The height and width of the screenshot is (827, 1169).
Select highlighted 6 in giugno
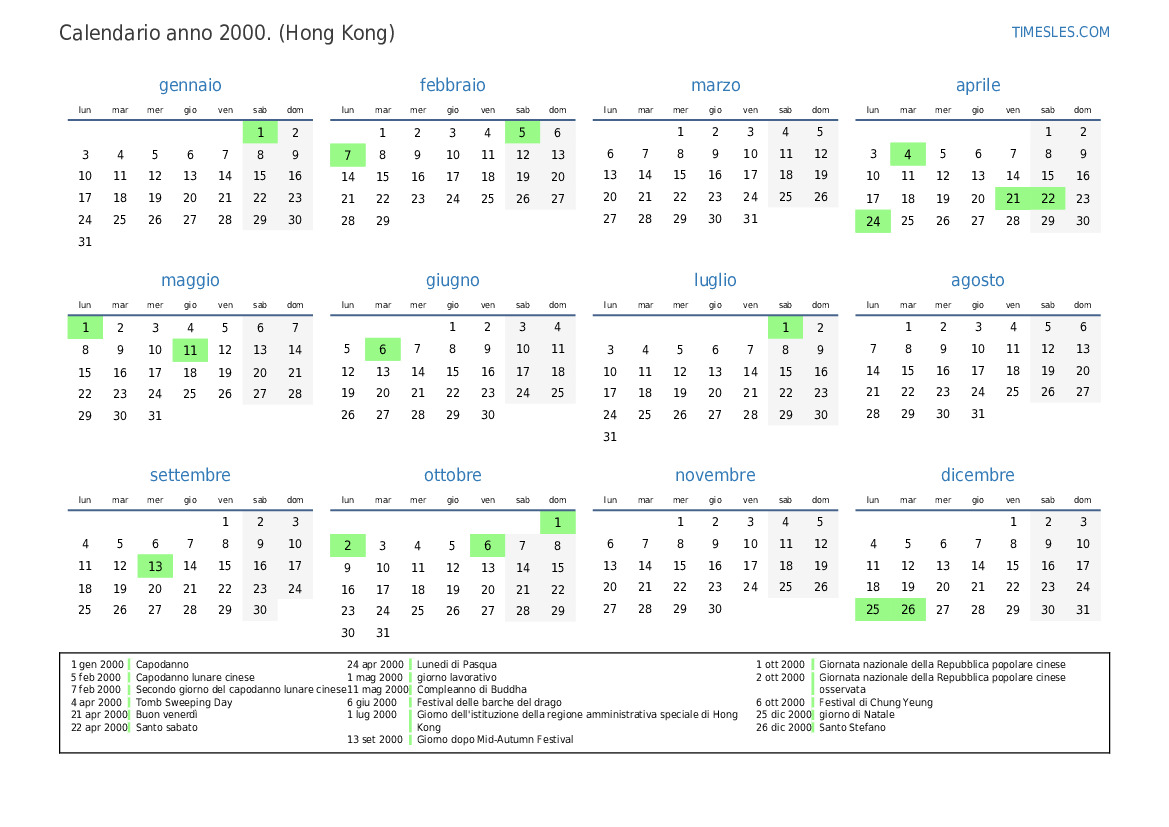tap(382, 350)
